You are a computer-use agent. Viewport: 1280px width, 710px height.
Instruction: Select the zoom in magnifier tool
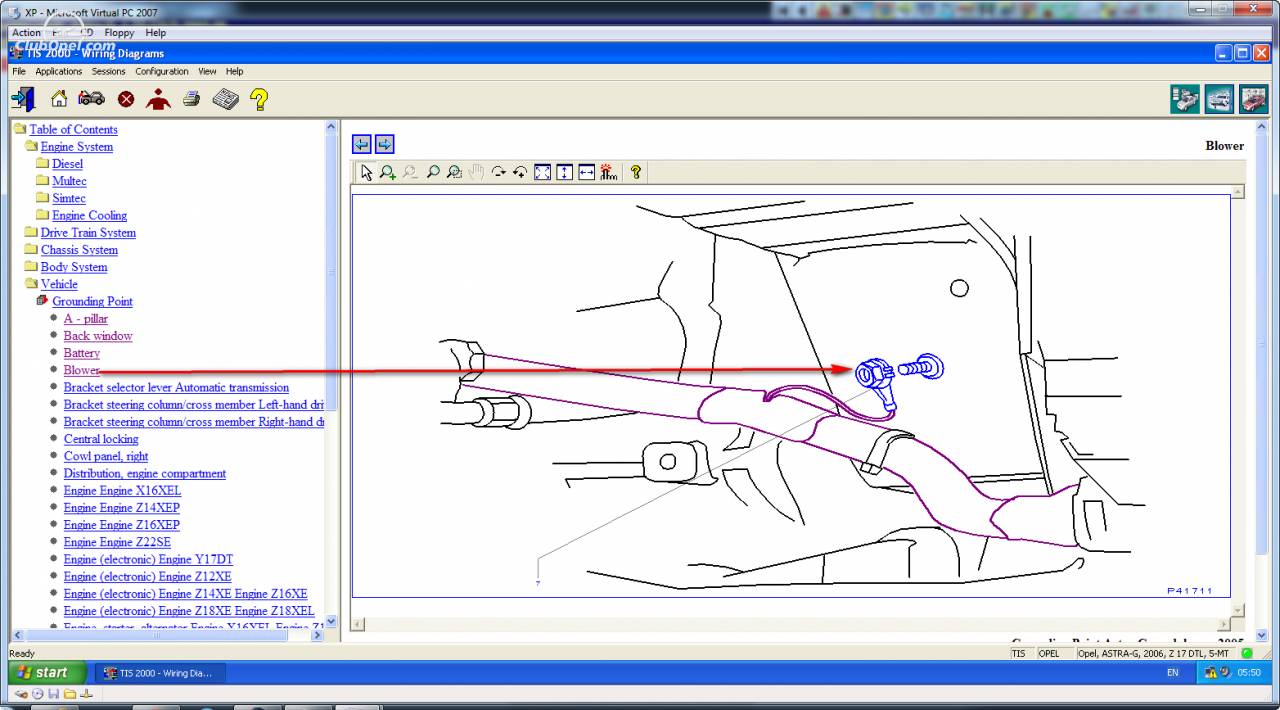click(388, 172)
